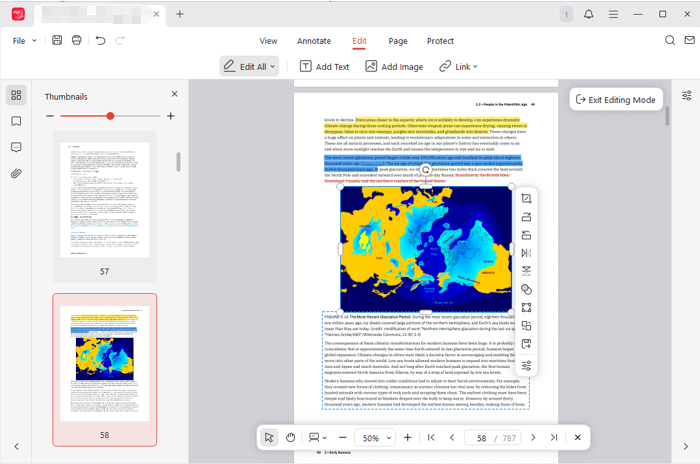Flip the image horizontally

[526, 253]
